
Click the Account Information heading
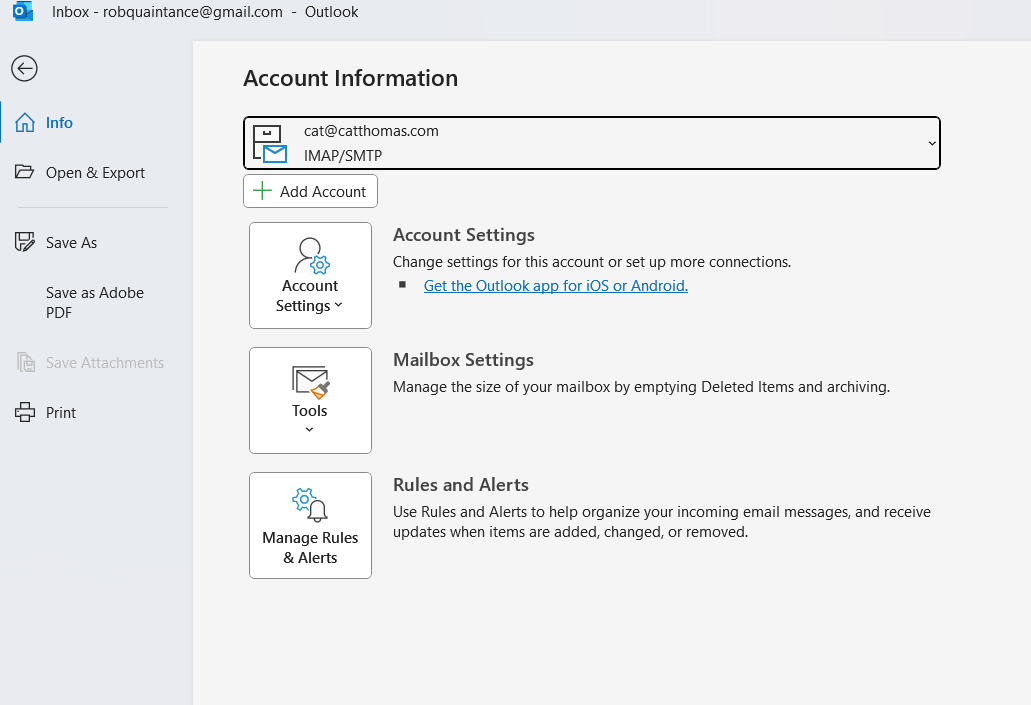(x=350, y=78)
